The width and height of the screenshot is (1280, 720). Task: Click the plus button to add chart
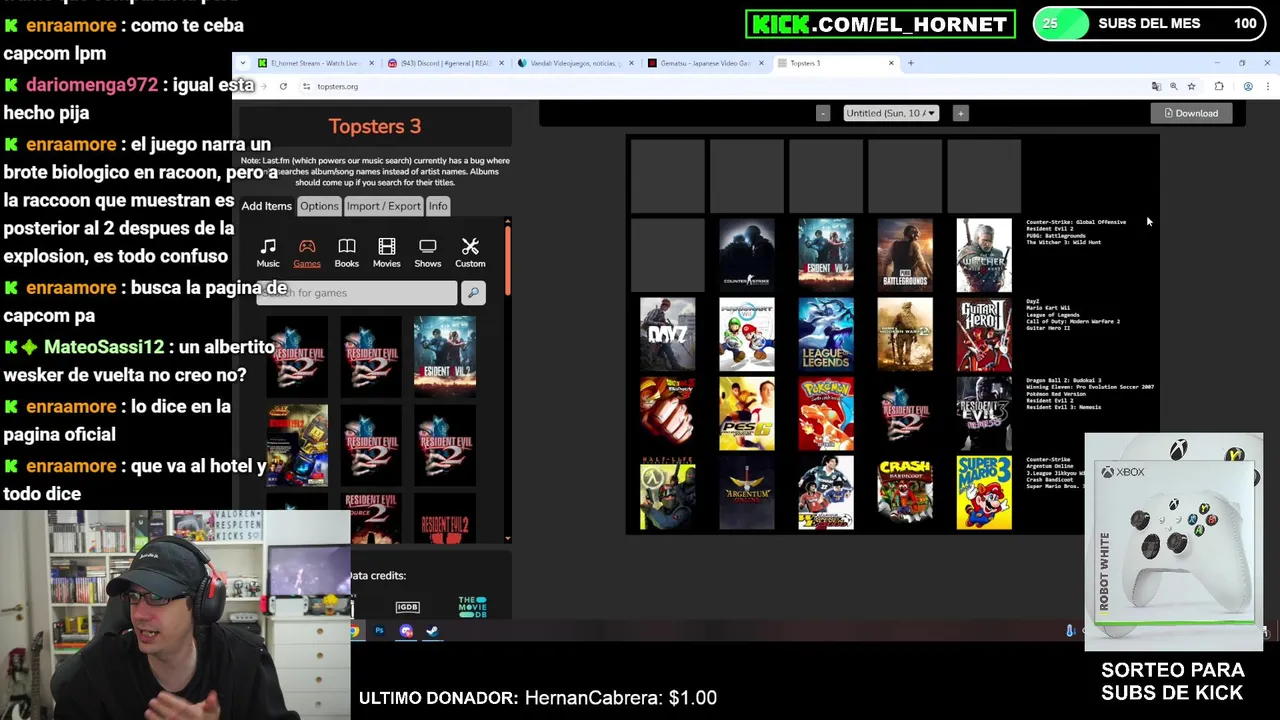960,113
